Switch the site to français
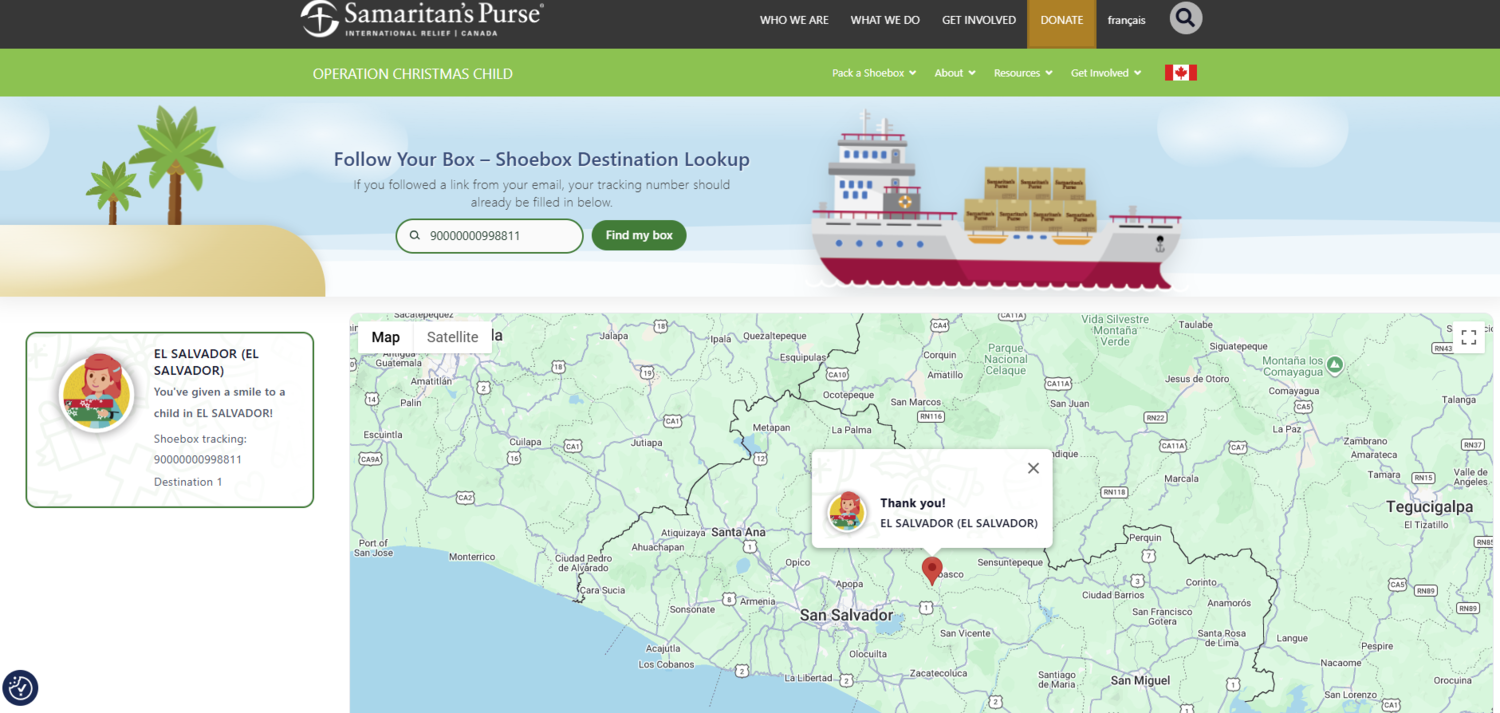Image resolution: width=1500 pixels, height=713 pixels. click(x=1127, y=20)
